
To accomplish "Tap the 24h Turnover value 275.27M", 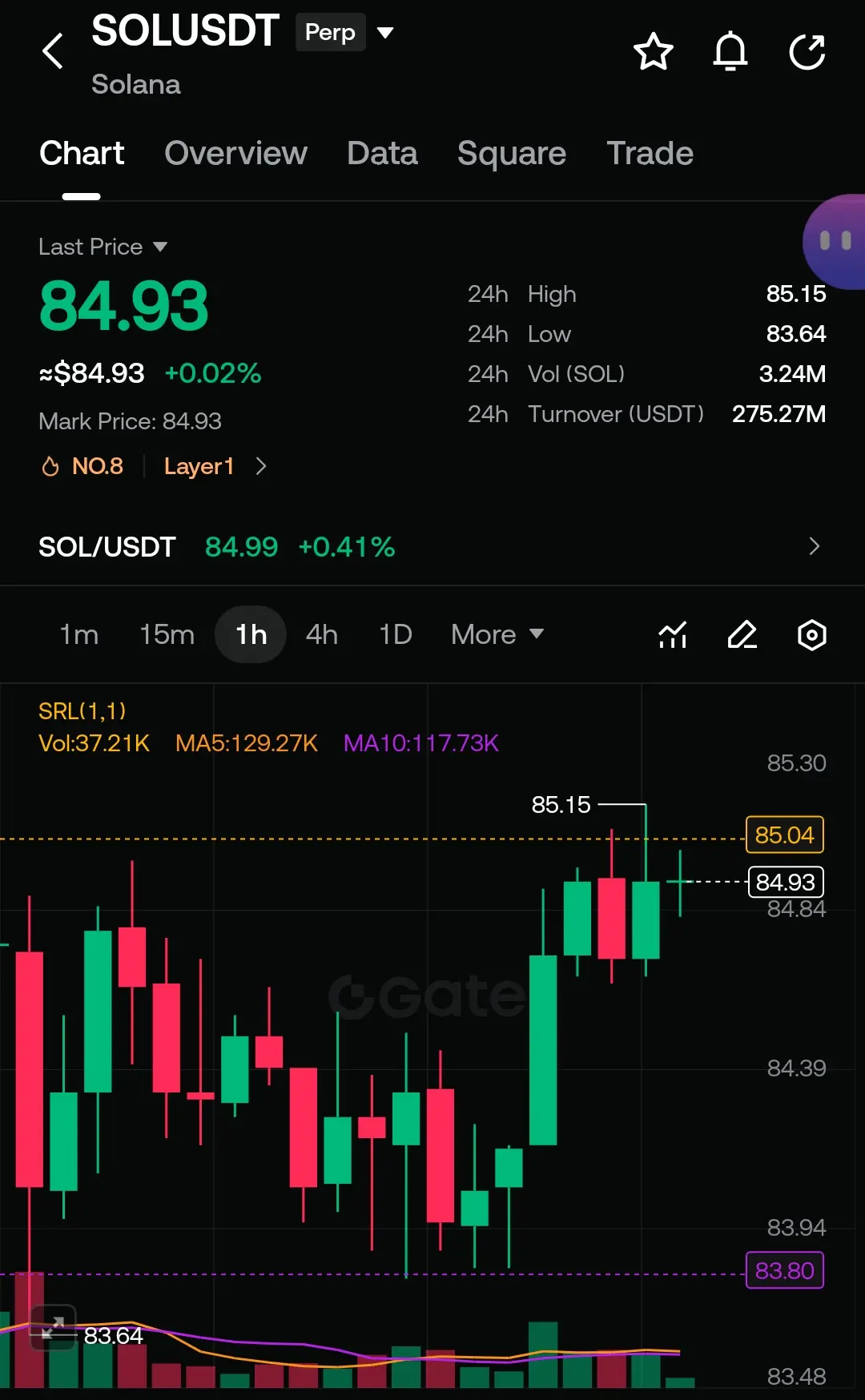I will pos(778,414).
